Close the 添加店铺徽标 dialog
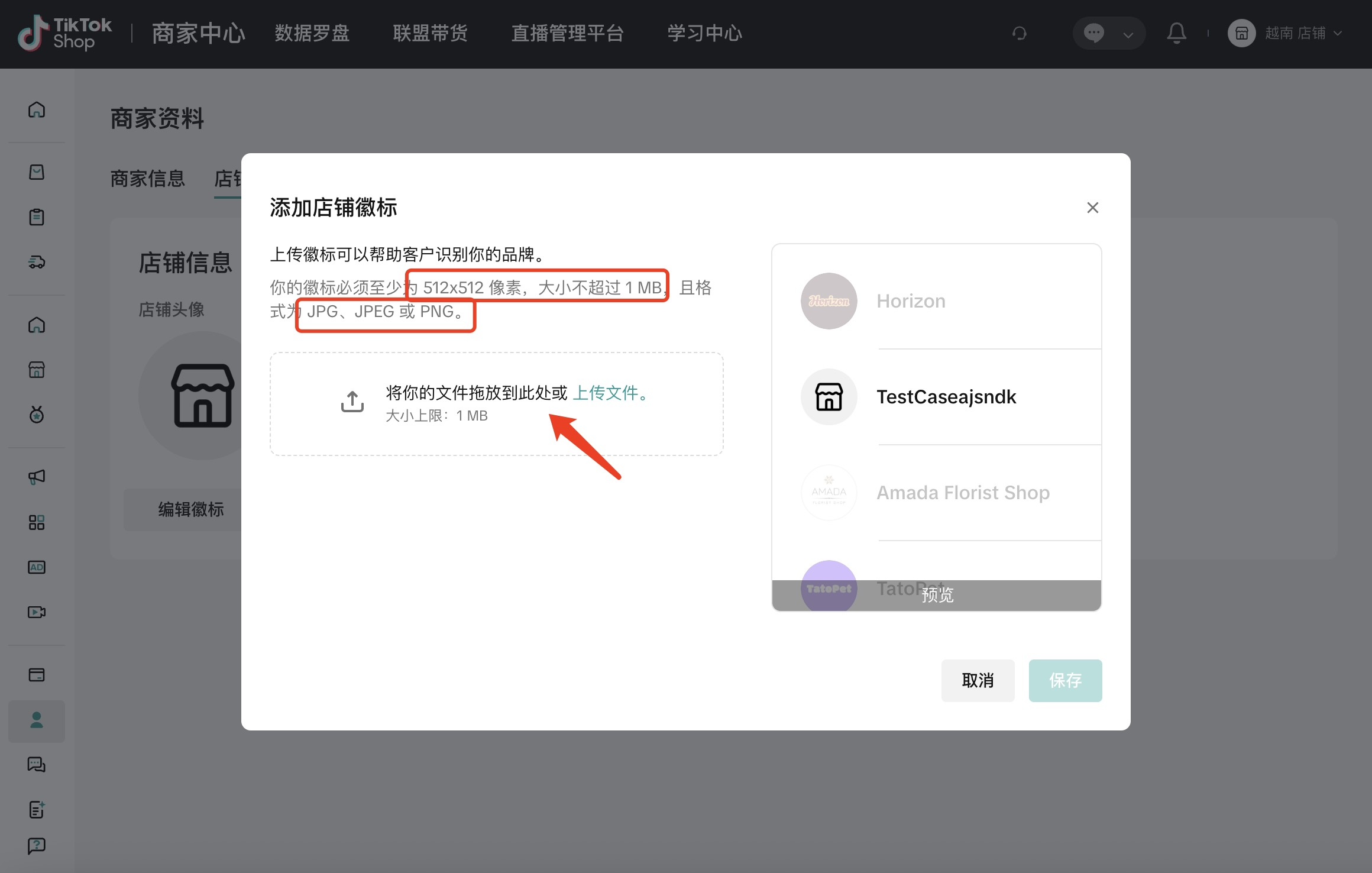This screenshot has width=1372, height=873. (x=1092, y=208)
